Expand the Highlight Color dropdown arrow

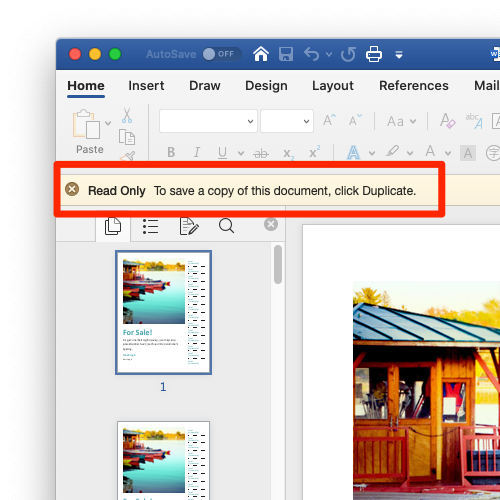point(410,153)
